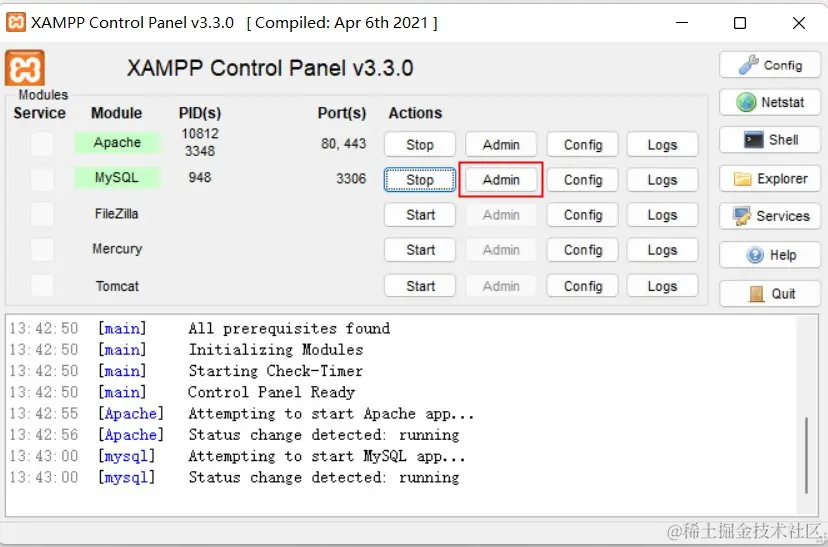Open Config with the wrench icon

[770, 65]
